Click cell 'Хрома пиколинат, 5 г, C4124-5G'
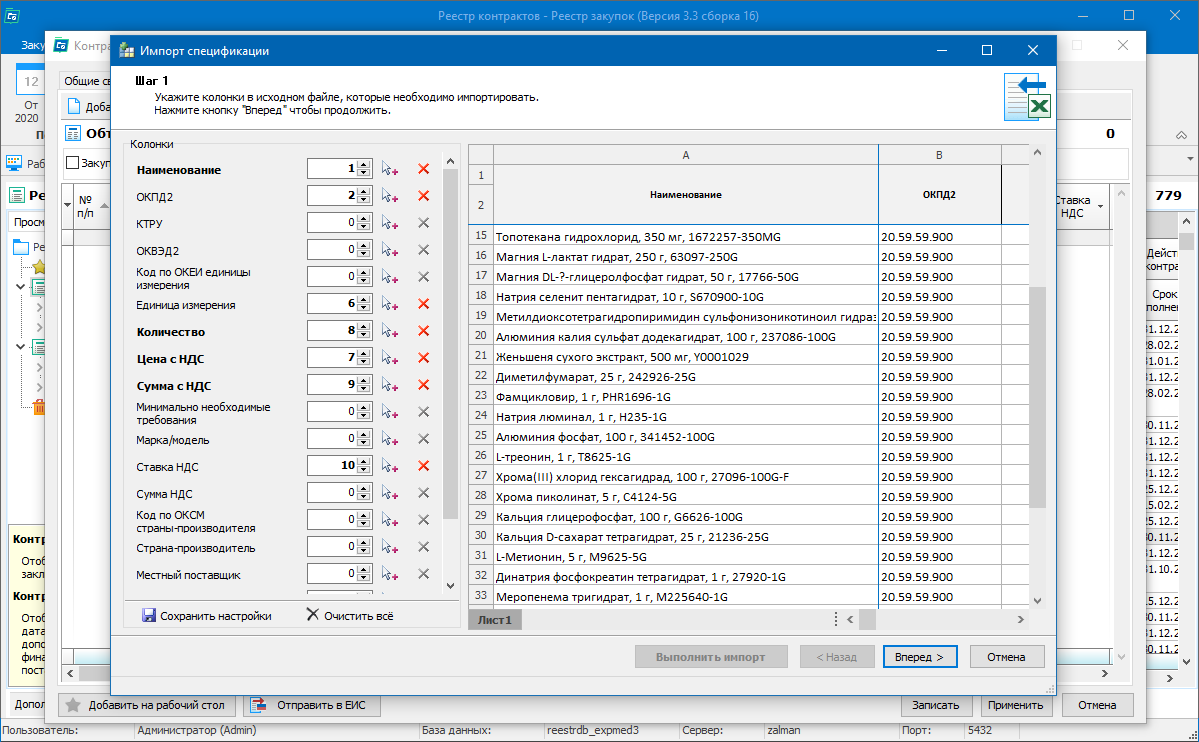This screenshot has height=742, width=1199. click(x=686, y=496)
